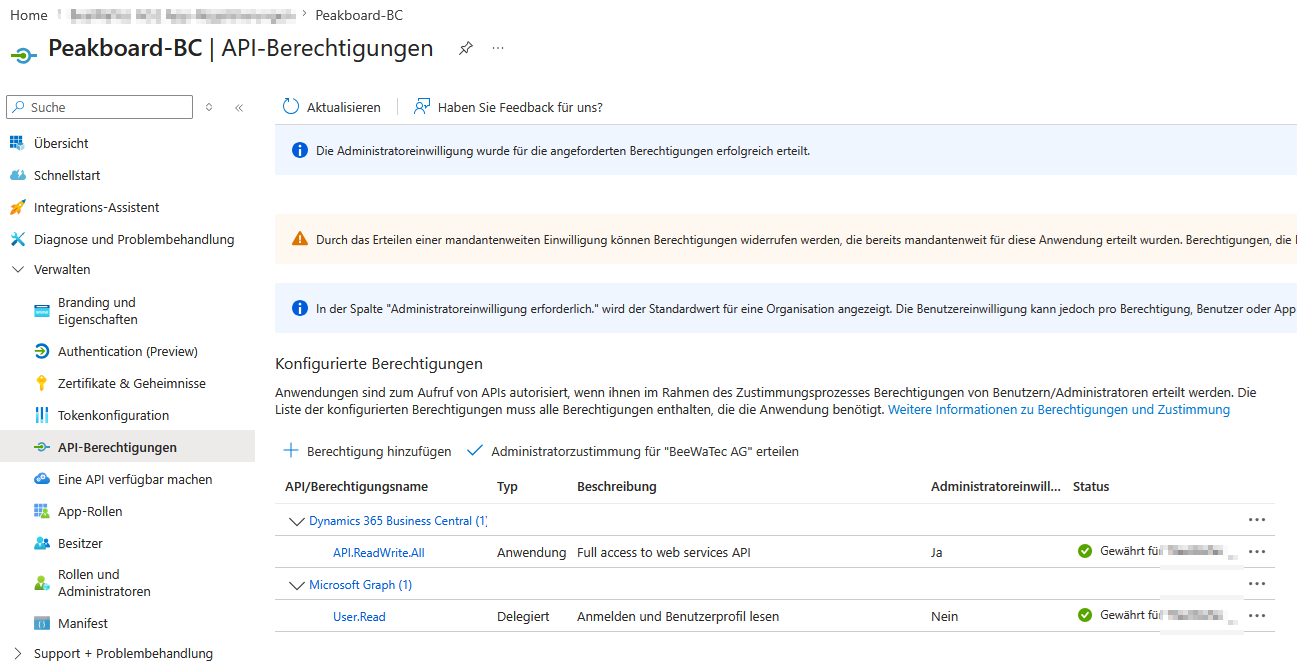Click the Besitzer people icon
The height and width of the screenshot is (665, 1297).
[x=41, y=543]
